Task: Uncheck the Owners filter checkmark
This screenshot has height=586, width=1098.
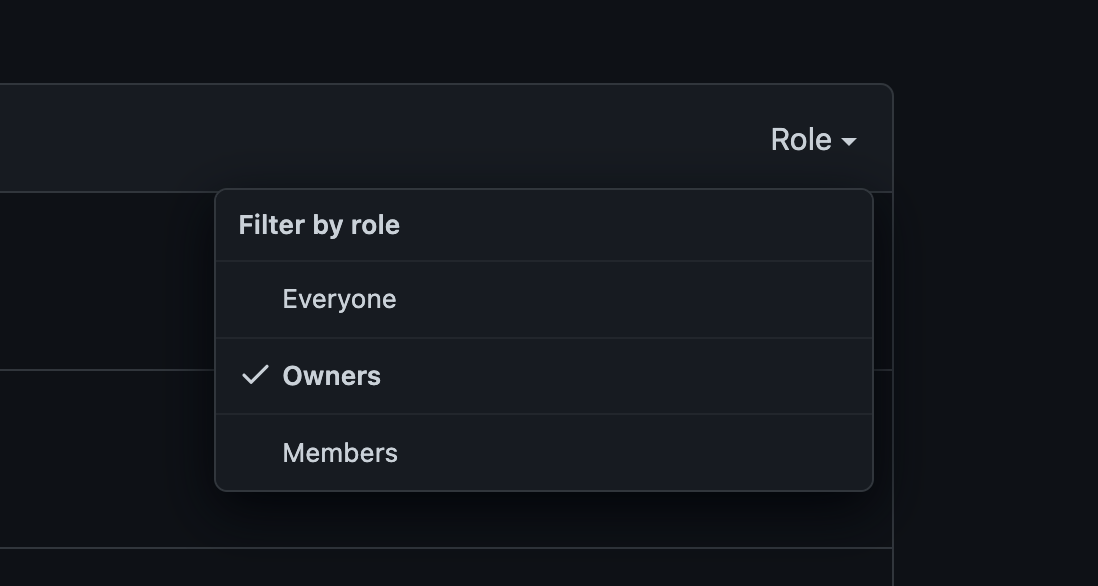Action: 256,375
